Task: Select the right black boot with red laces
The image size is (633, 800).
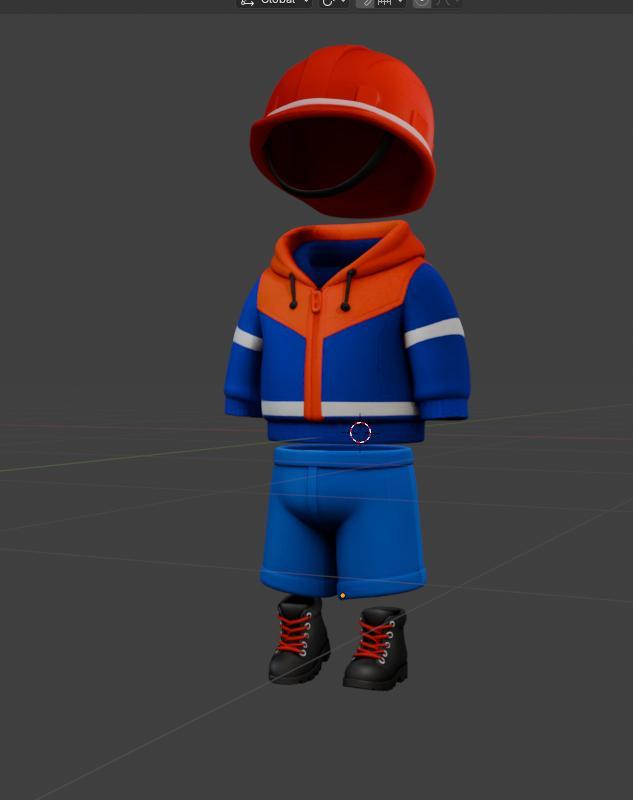Action: [x=376, y=648]
